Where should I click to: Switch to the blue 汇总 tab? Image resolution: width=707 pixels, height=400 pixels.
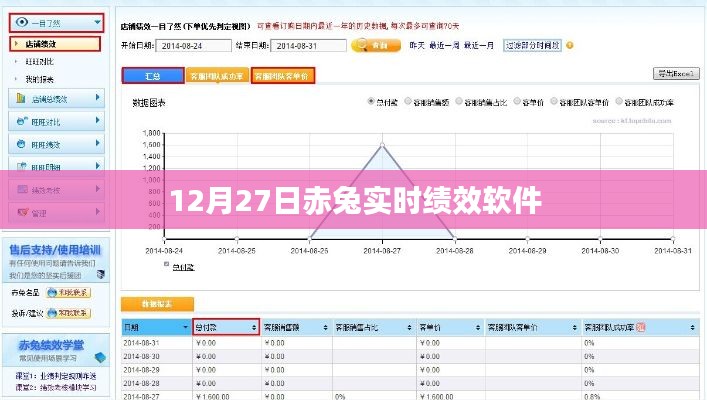click(x=153, y=76)
